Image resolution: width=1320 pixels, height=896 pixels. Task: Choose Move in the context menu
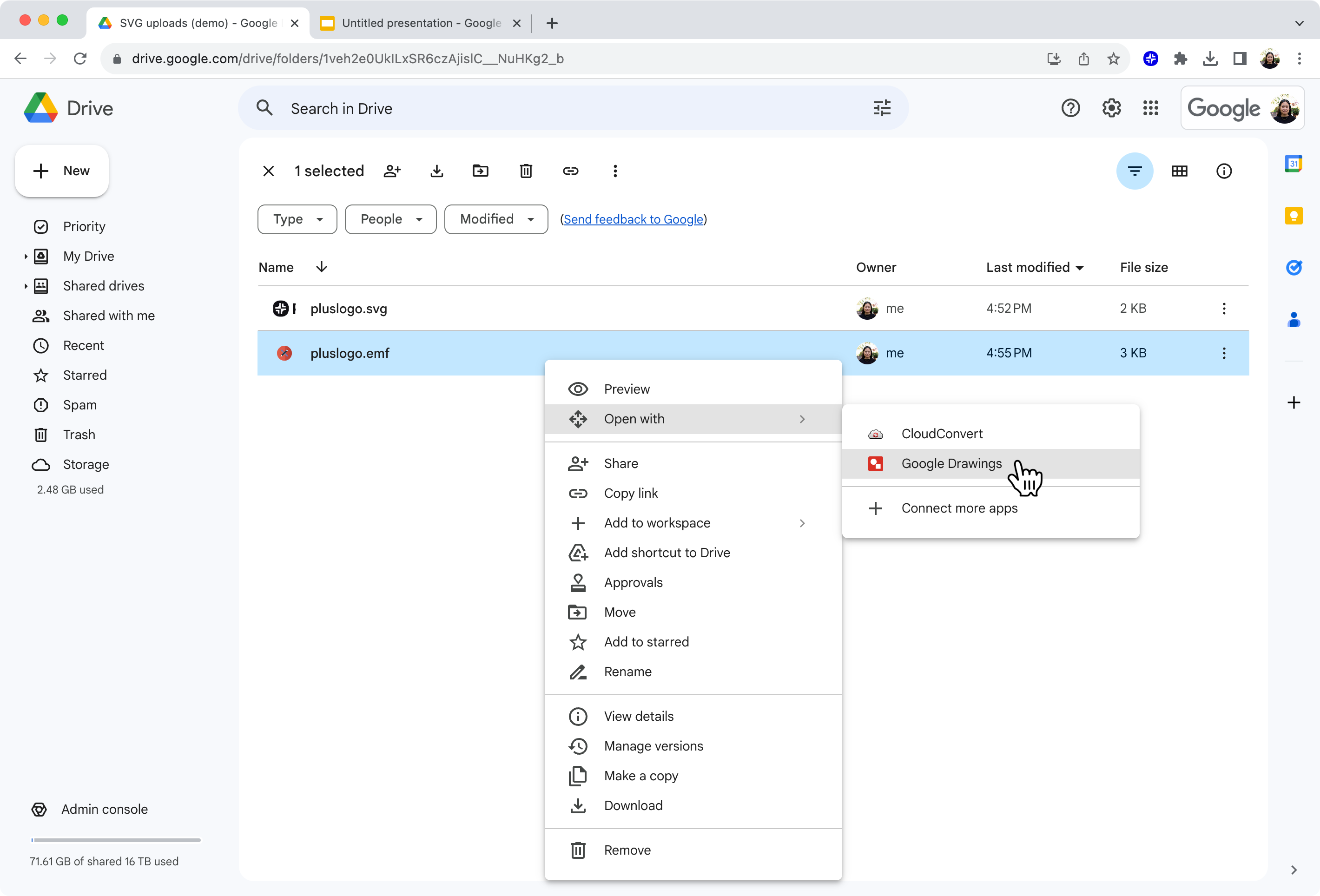693,612
